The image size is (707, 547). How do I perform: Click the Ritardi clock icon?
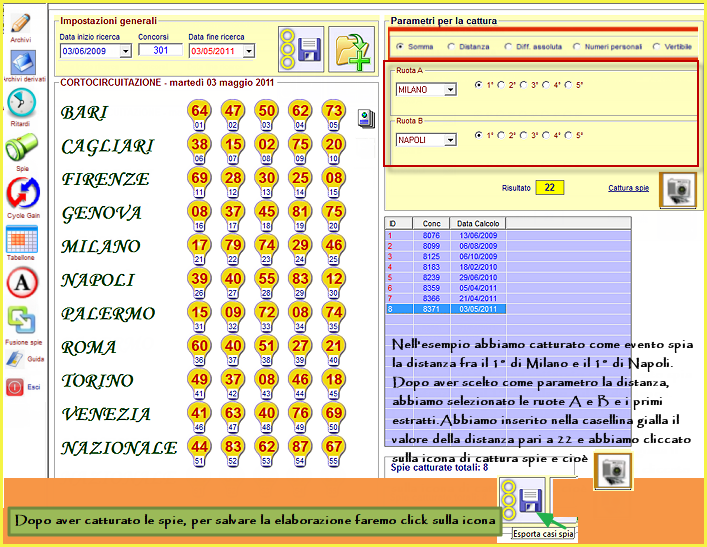tap(20, 102)
